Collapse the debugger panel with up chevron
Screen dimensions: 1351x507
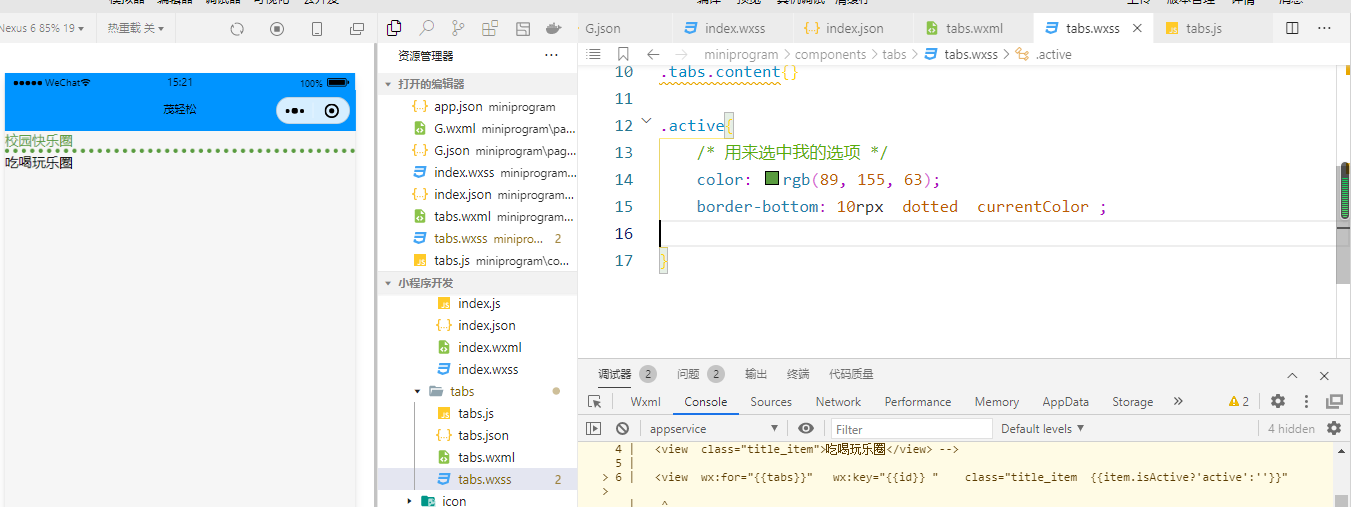[x=1292, y=375]
